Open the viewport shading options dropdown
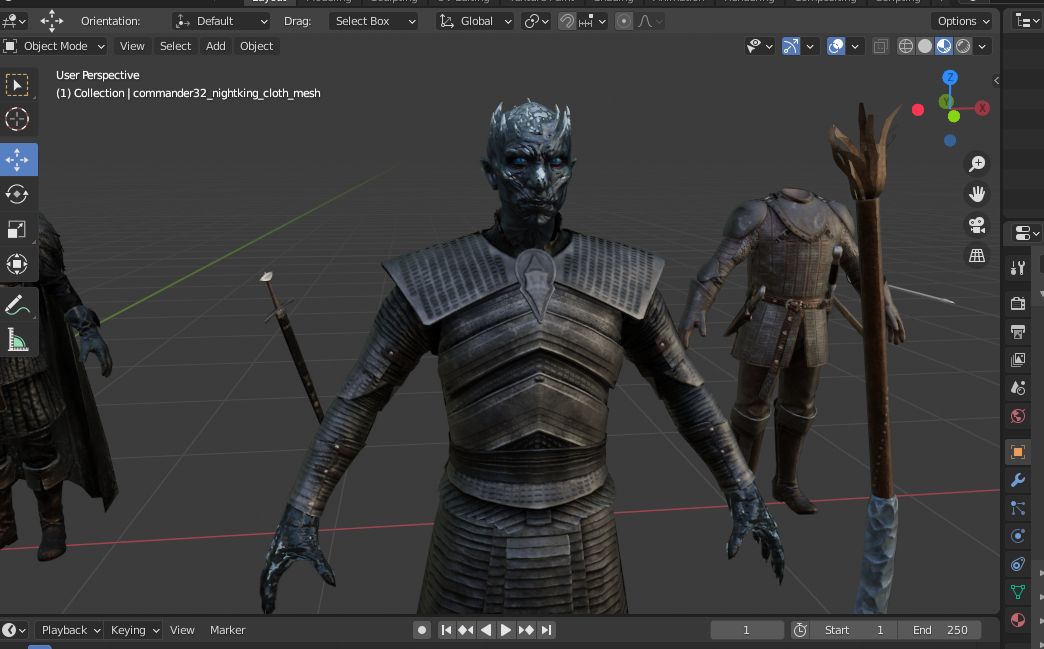This screenshot has width=1044, height=649. tap(982, 46)
